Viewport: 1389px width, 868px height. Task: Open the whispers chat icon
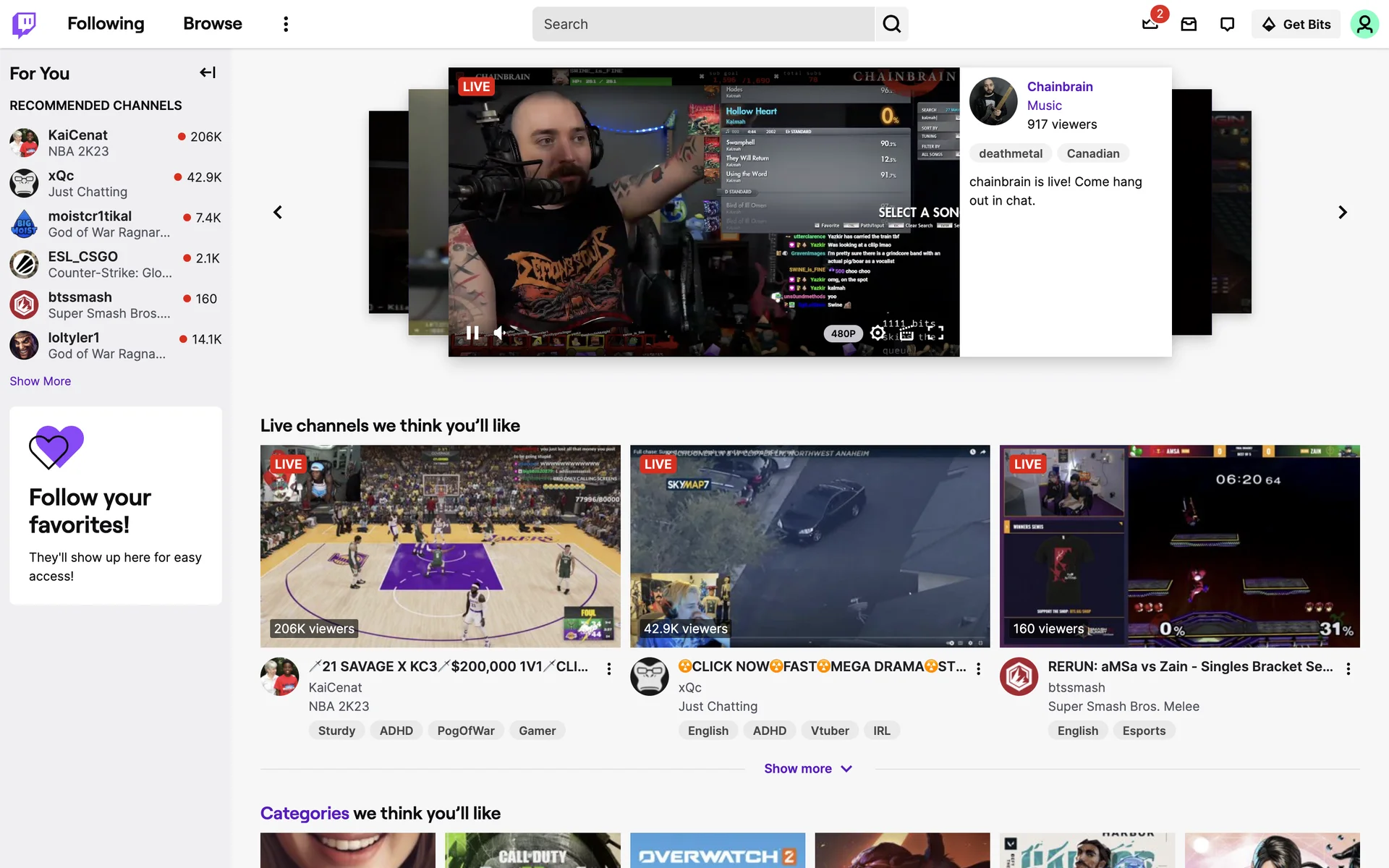(x=1227, y=24)
